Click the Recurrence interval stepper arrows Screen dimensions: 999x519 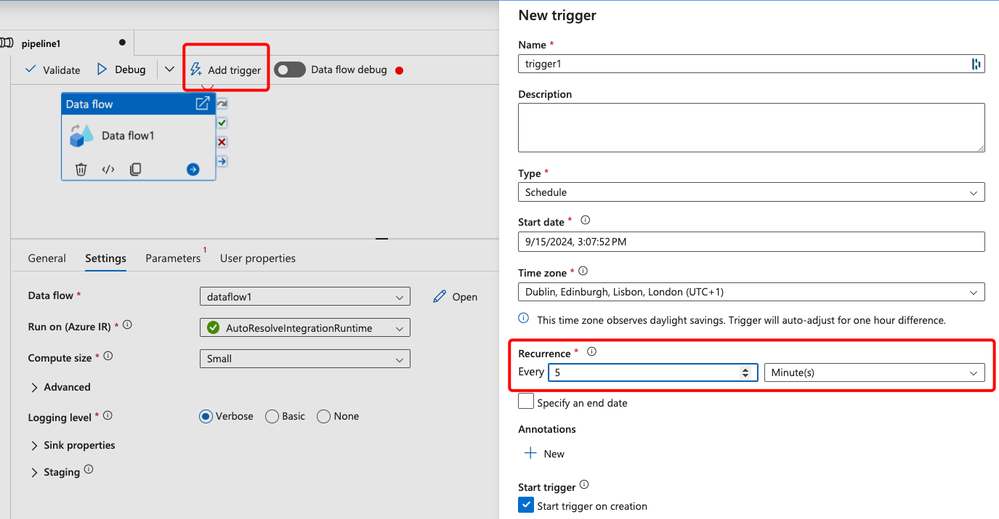pos(745,373)
